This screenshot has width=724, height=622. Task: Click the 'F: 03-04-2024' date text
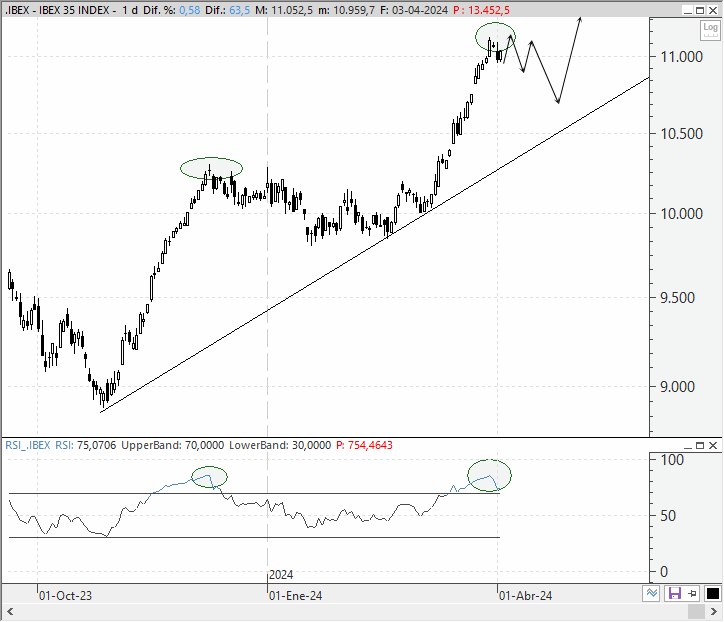tap(414, 10)
